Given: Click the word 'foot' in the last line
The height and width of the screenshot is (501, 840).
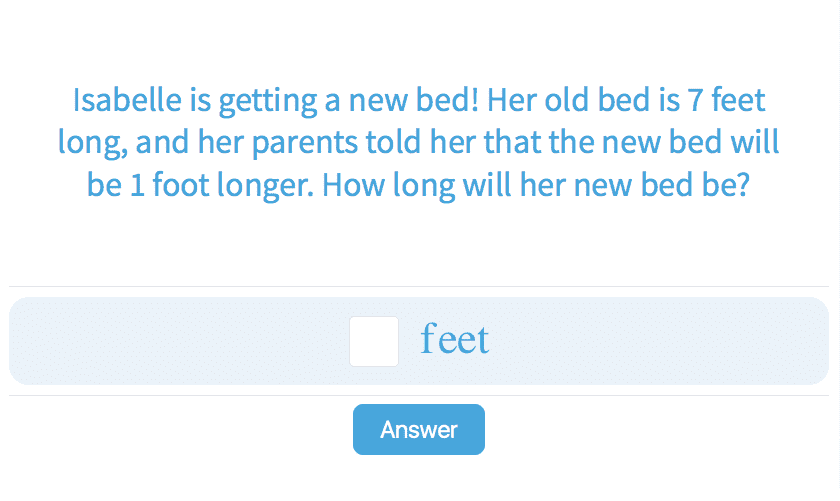Looking at the screenshot, I should pyautogui.click(x=185, y=186).
